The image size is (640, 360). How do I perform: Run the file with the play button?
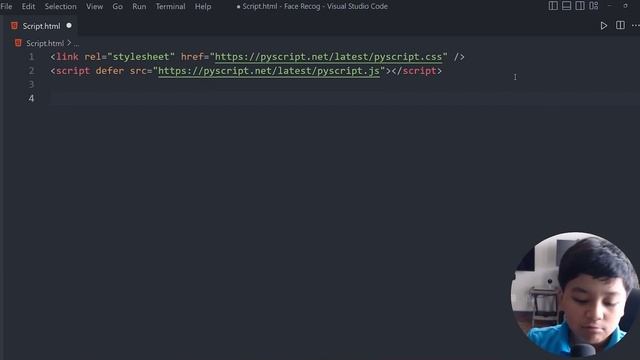603,26
